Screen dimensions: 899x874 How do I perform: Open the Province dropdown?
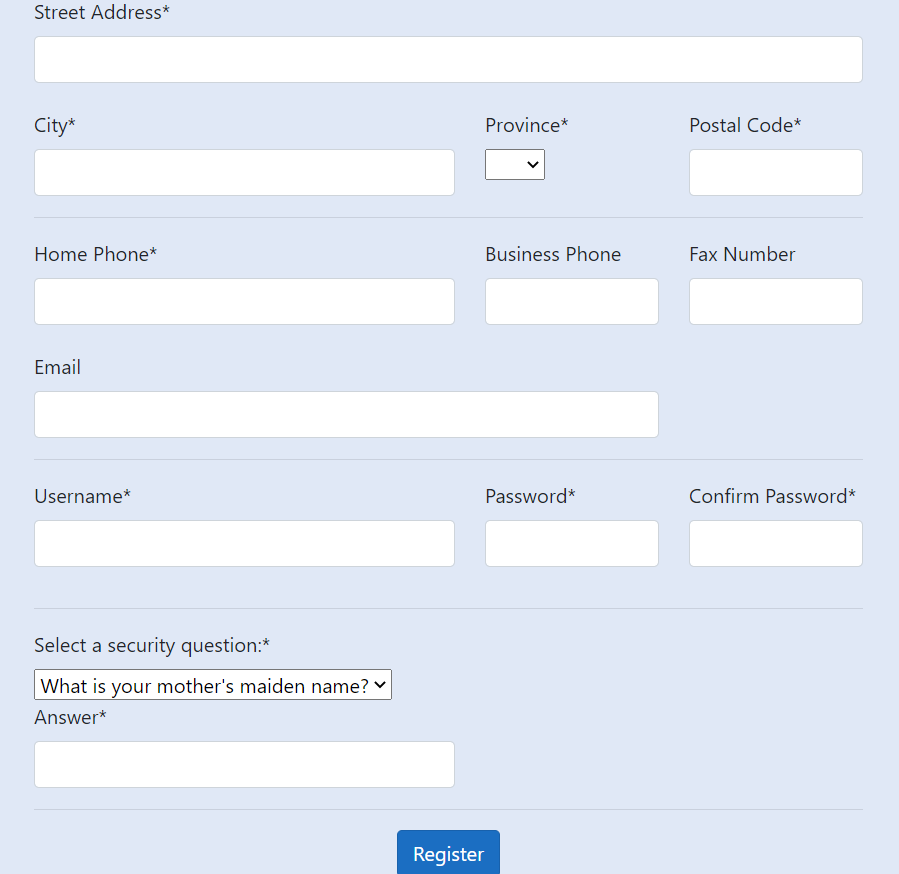[514, 164]
